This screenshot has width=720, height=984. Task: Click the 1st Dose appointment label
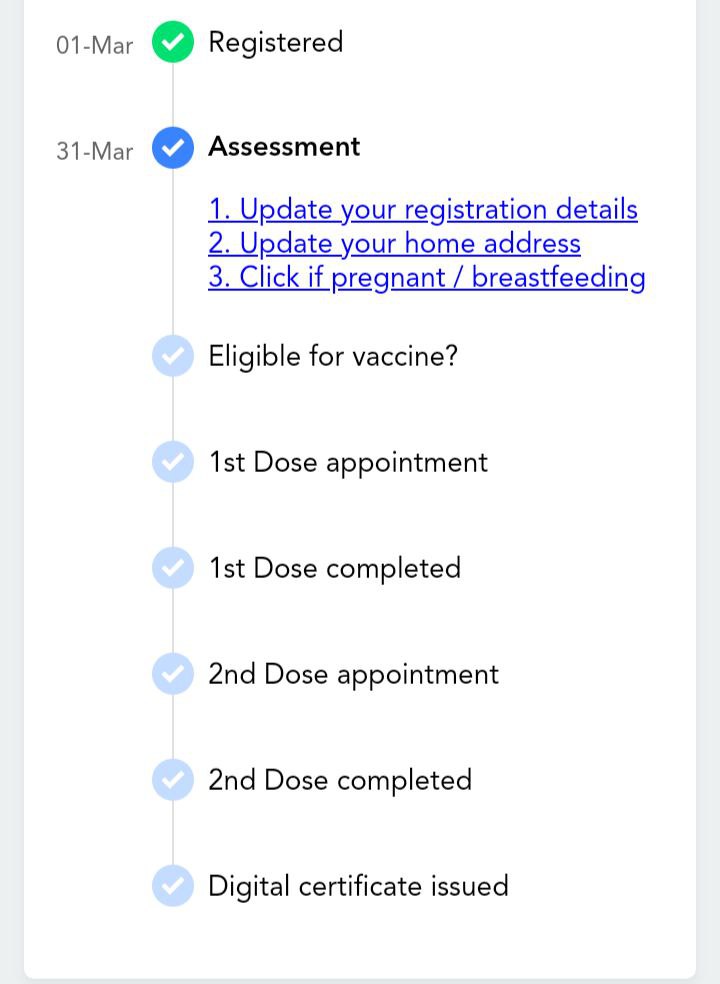pos(348,463)
